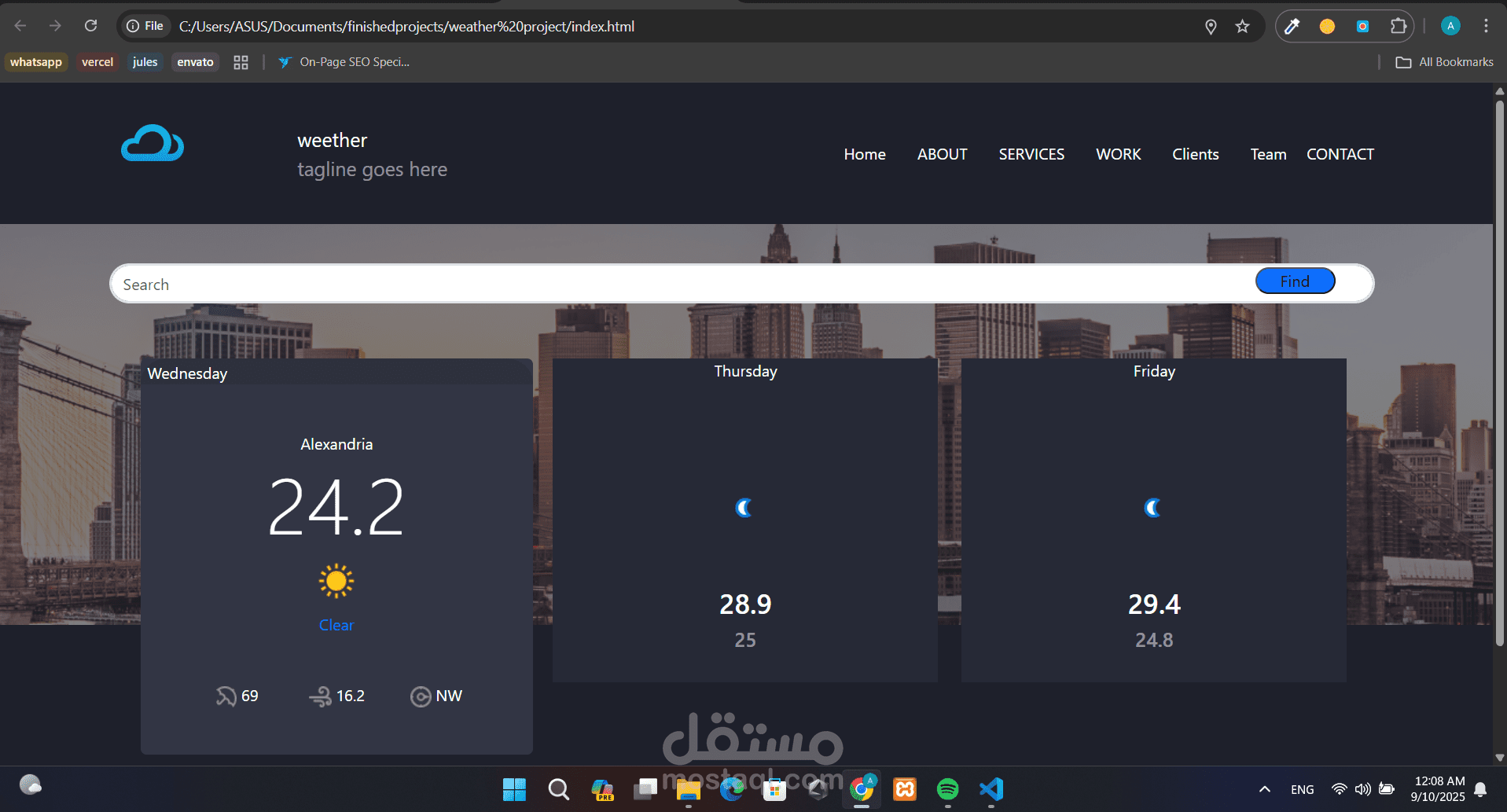1507x812 pixels.
Task: Open the Extensions puzzle menu
Action: (1398, 27)
